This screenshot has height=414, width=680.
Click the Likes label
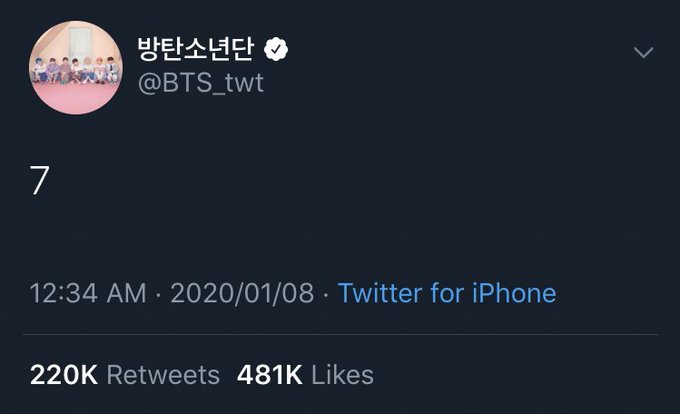tap(343, 375)
